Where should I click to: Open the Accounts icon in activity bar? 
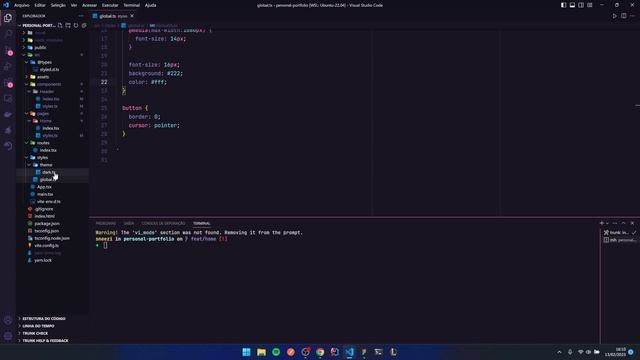[8, 320]
